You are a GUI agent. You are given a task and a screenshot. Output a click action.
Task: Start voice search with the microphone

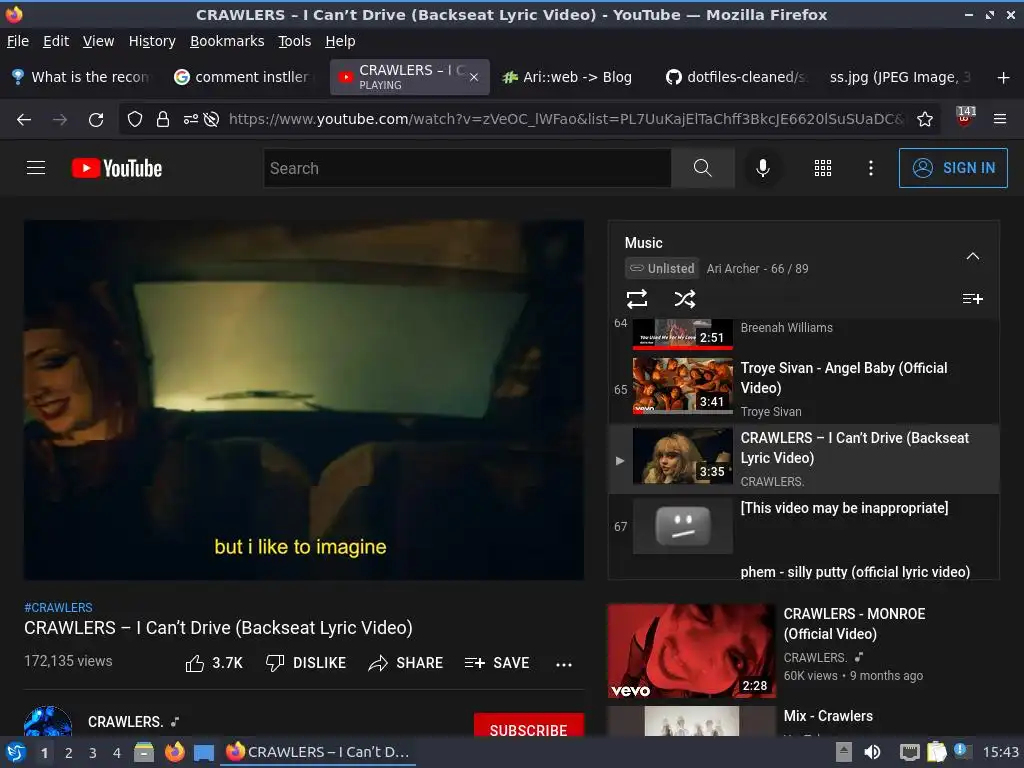(762, 168)
